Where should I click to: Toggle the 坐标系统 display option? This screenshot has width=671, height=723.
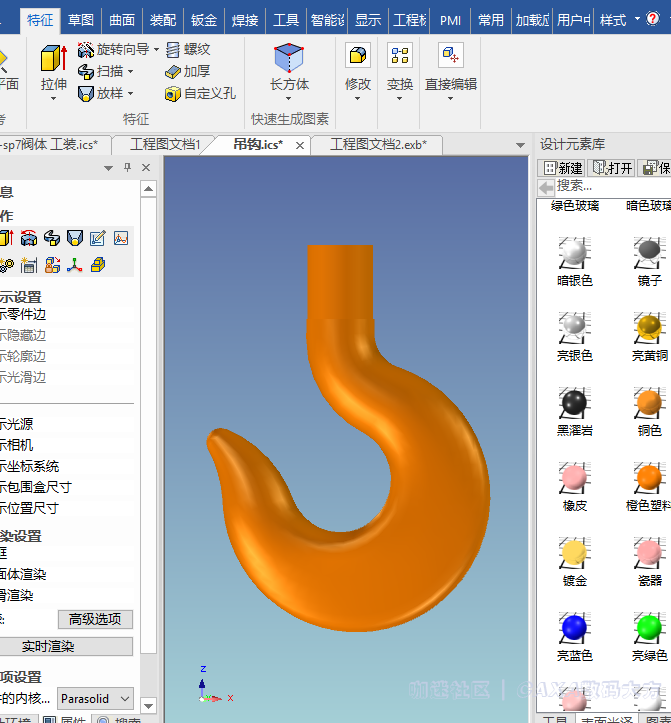[x=28, y=466]
